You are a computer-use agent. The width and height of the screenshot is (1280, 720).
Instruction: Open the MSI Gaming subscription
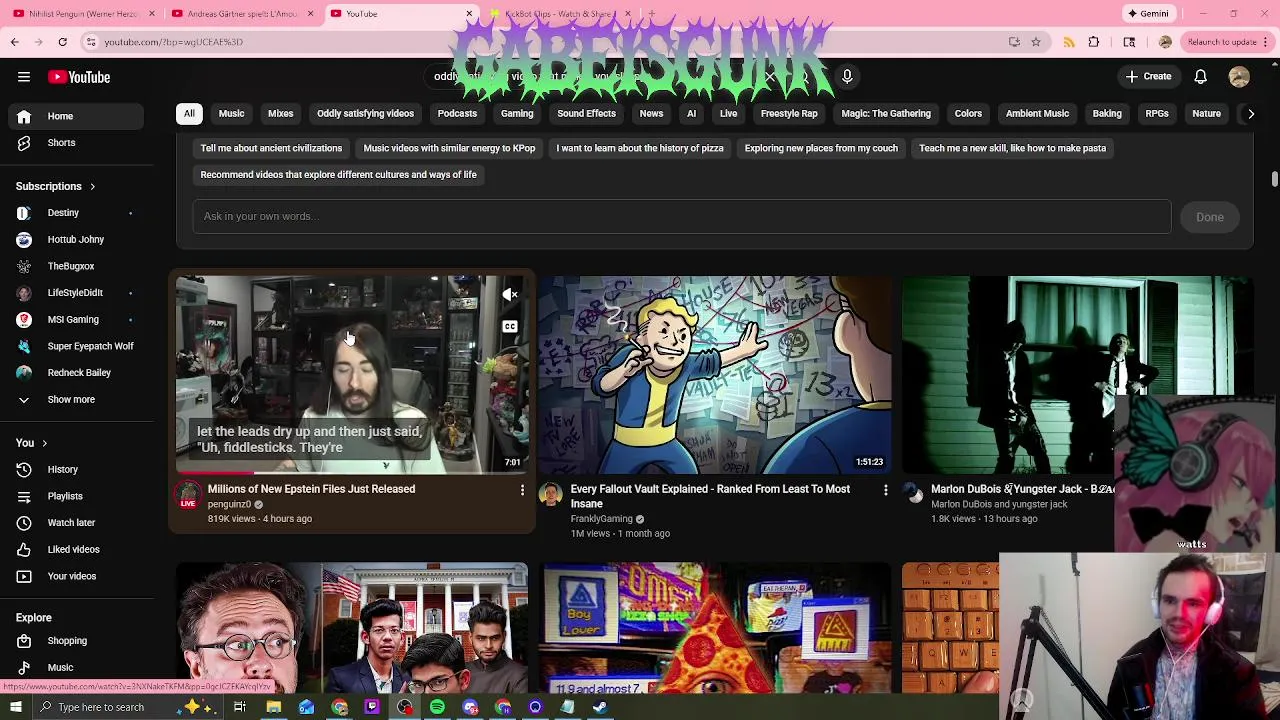tap(77, 320)
